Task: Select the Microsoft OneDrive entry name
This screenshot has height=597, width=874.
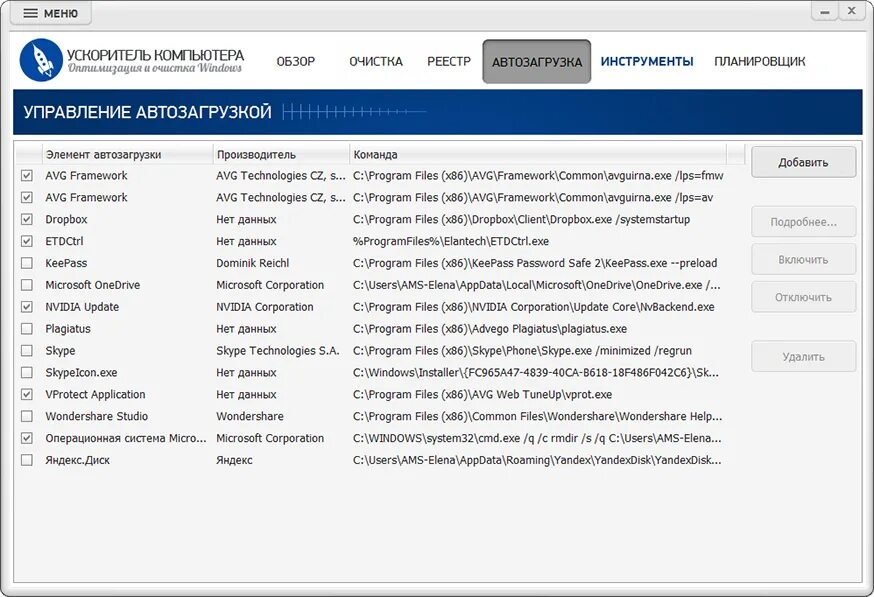Action: (x=93, y=285)
